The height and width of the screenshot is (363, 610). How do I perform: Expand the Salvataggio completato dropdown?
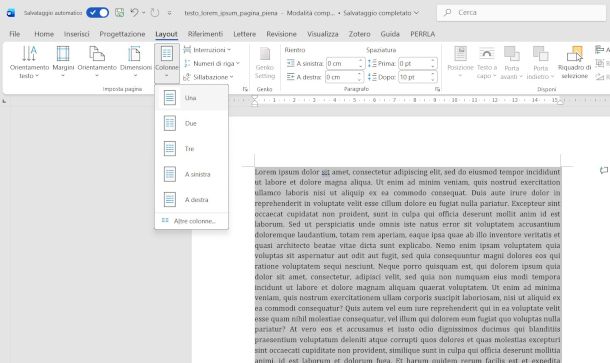click(x=416, y=13)
